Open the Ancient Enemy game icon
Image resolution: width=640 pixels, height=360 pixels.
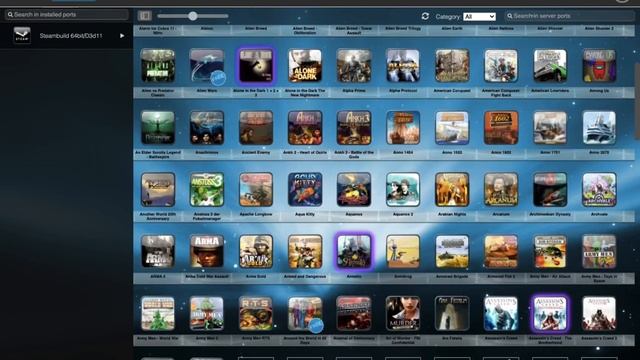tap(256, 128)
